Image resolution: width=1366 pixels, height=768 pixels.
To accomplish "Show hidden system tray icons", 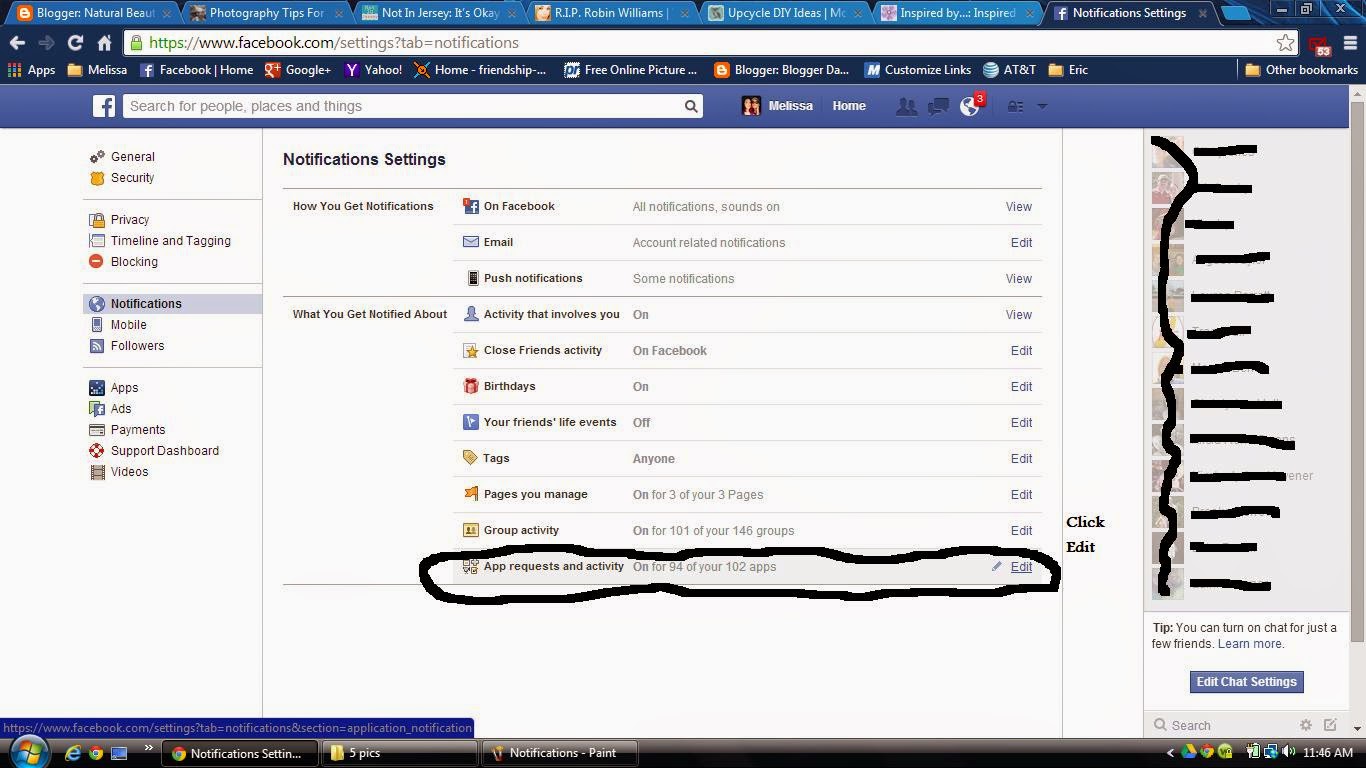I will 1170,753.
